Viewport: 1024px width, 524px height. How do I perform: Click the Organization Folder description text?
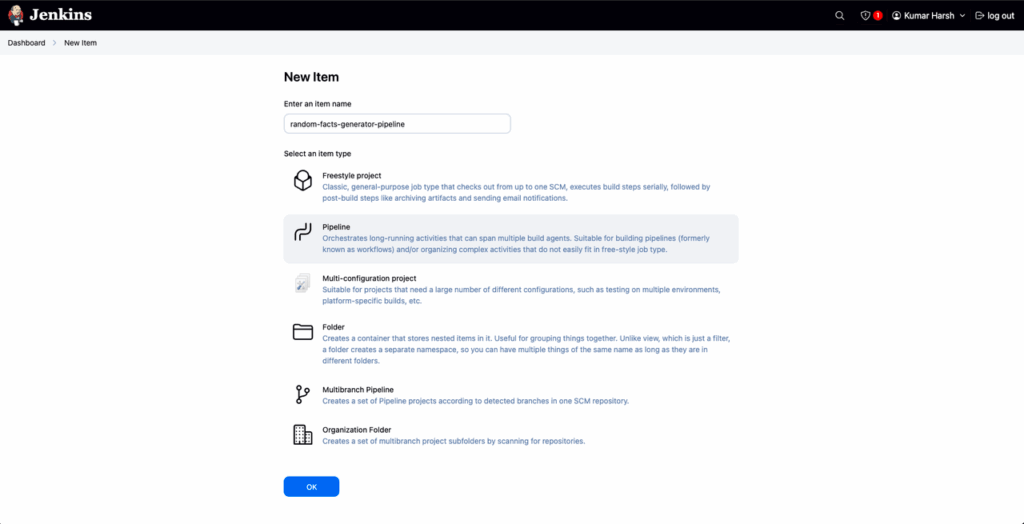tap(454, 442)
